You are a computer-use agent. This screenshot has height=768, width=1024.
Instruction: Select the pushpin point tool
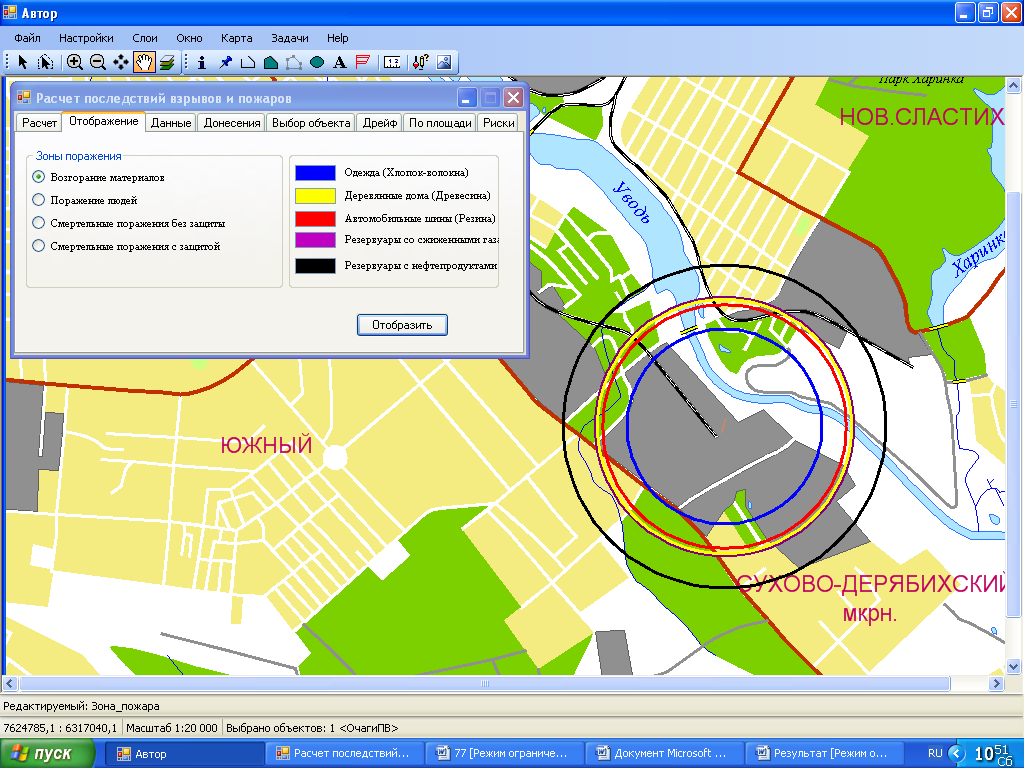(225, 62)
